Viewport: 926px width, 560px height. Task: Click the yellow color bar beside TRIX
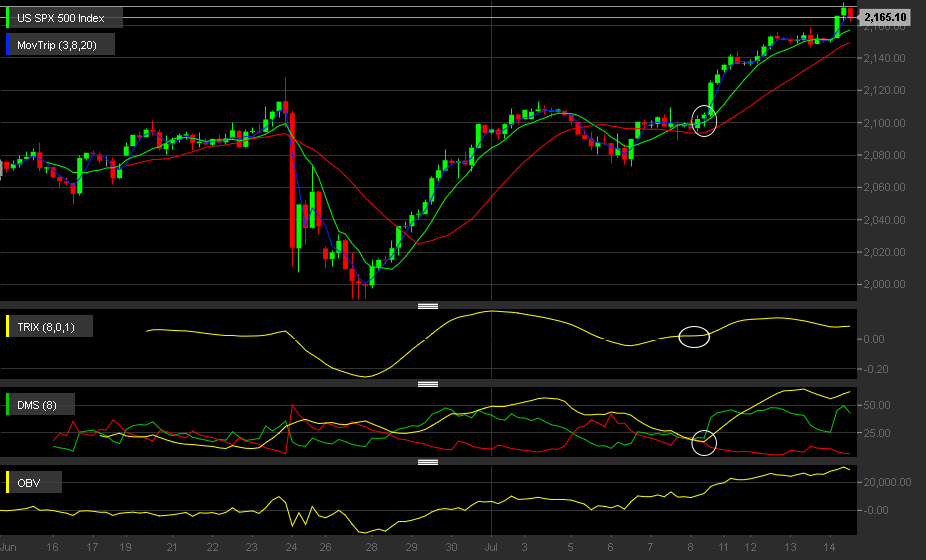click(x=8, y=327)
